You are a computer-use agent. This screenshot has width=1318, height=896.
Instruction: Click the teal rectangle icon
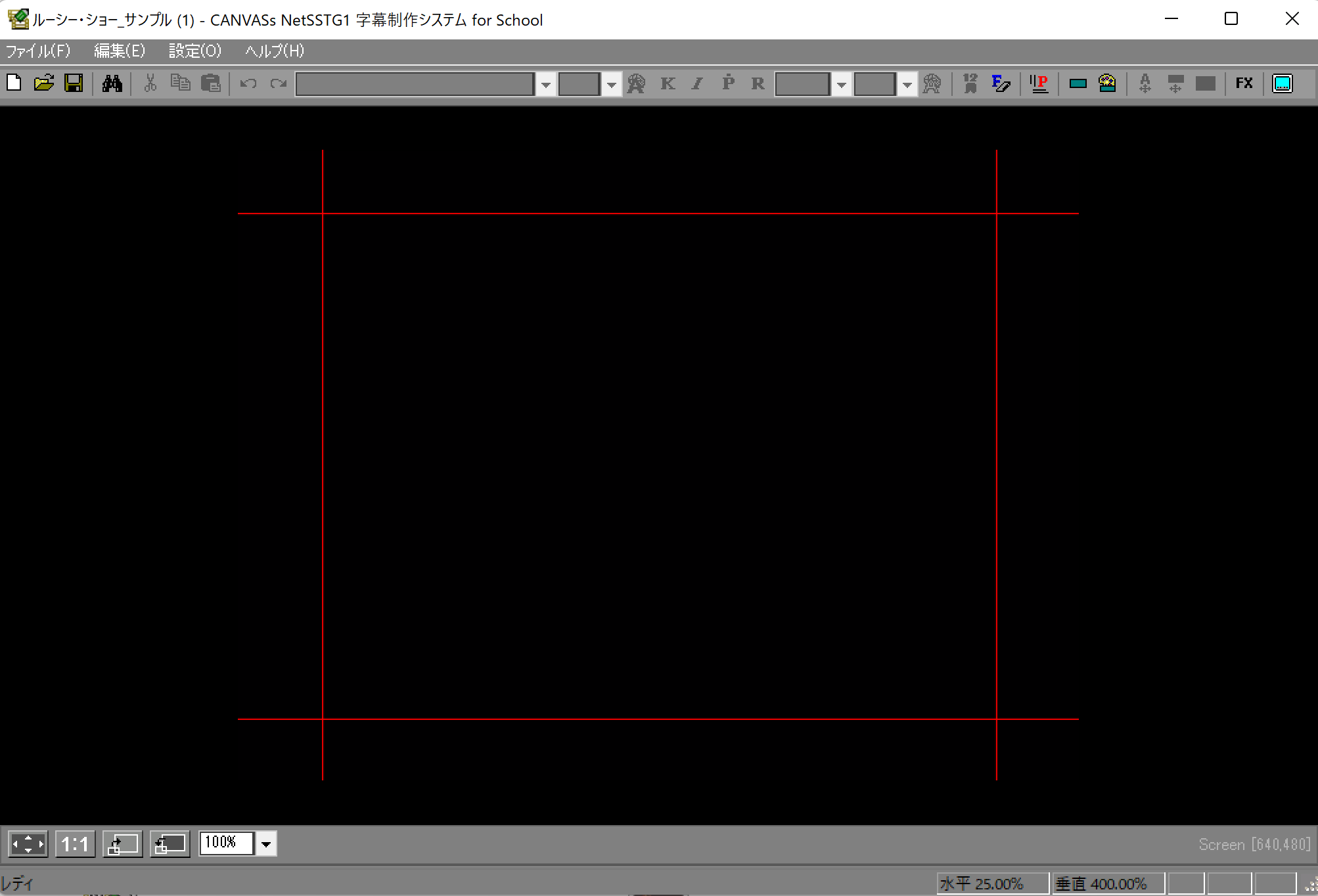[x=1078, y=83]
